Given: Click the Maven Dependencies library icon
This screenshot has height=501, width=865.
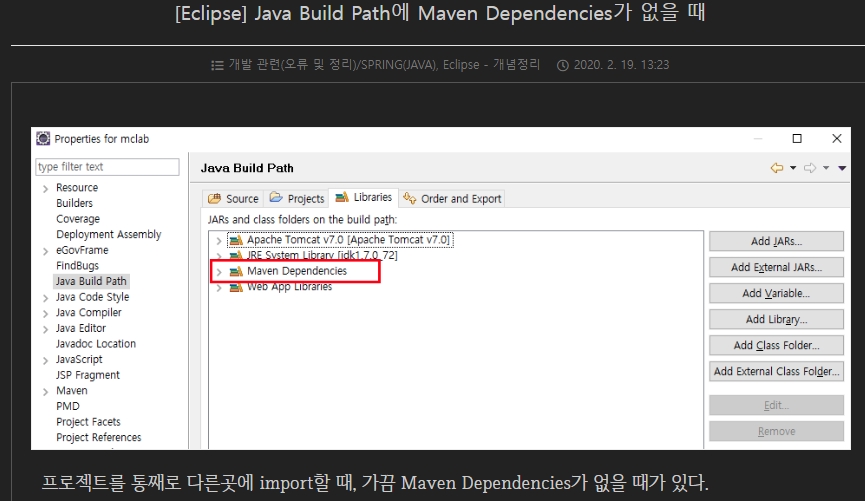Looking at the screenshot, I should [x=236, y=271].
